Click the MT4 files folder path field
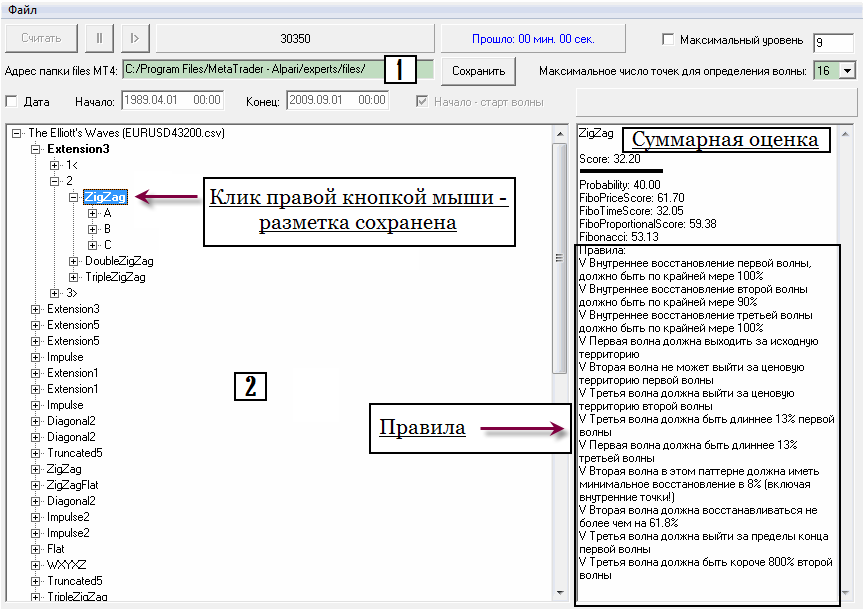The height and width of the screenshot is (610, 864). click(278, 69)
